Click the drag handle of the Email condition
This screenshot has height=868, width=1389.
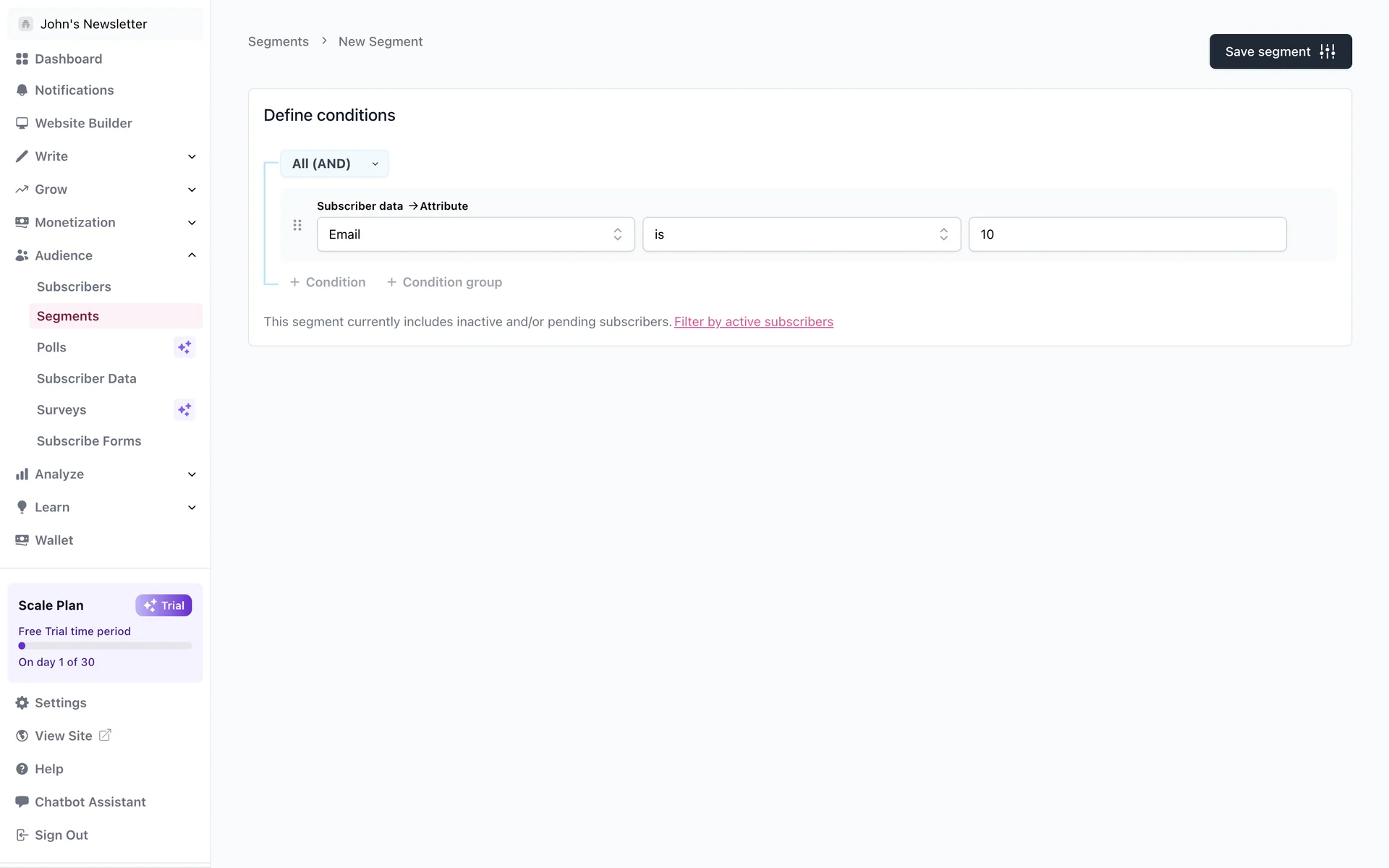[297, 225]
